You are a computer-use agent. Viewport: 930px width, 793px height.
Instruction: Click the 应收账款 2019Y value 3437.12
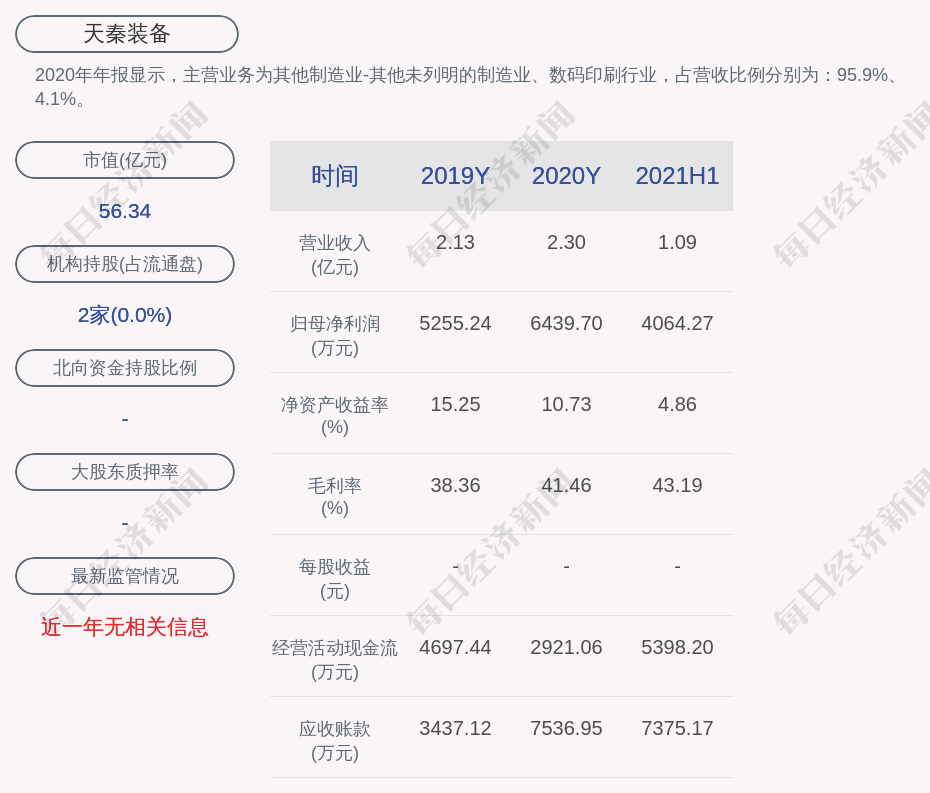(455, 728)
